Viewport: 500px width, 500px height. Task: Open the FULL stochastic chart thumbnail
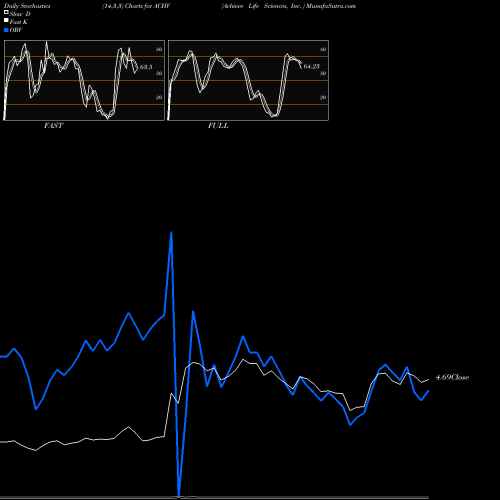[x=248, y=80]
